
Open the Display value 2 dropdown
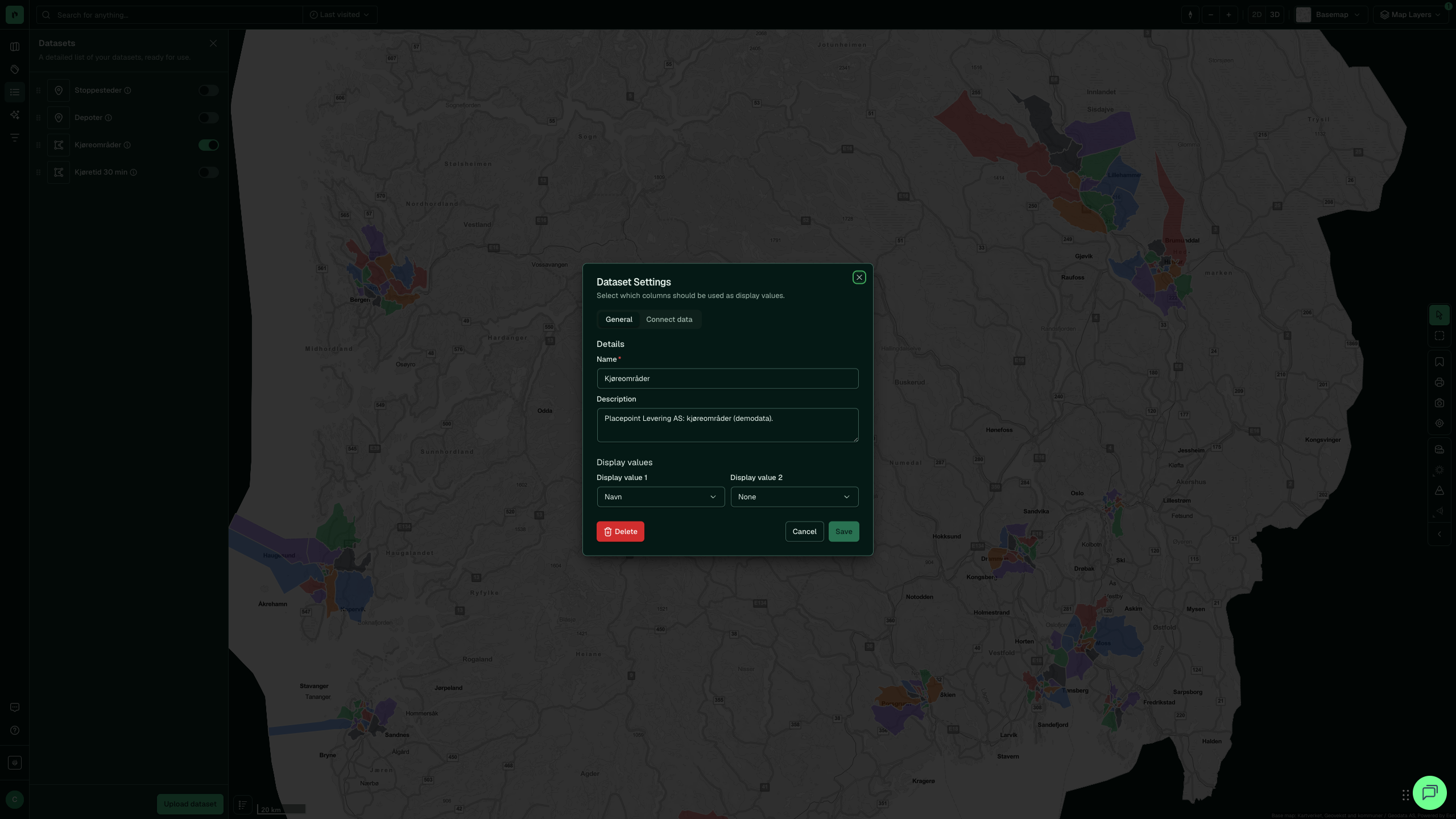[795, 497]
